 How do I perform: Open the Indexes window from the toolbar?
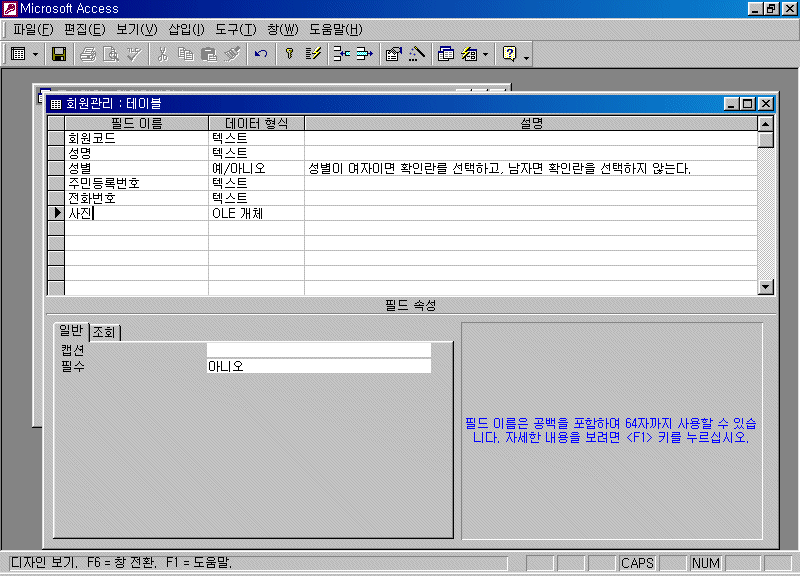click(313, 54)
